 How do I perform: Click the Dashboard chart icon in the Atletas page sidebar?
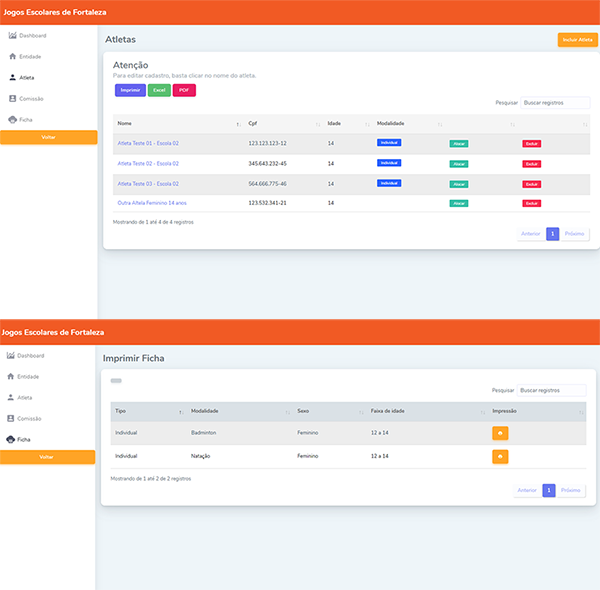[x=12, y=36]
